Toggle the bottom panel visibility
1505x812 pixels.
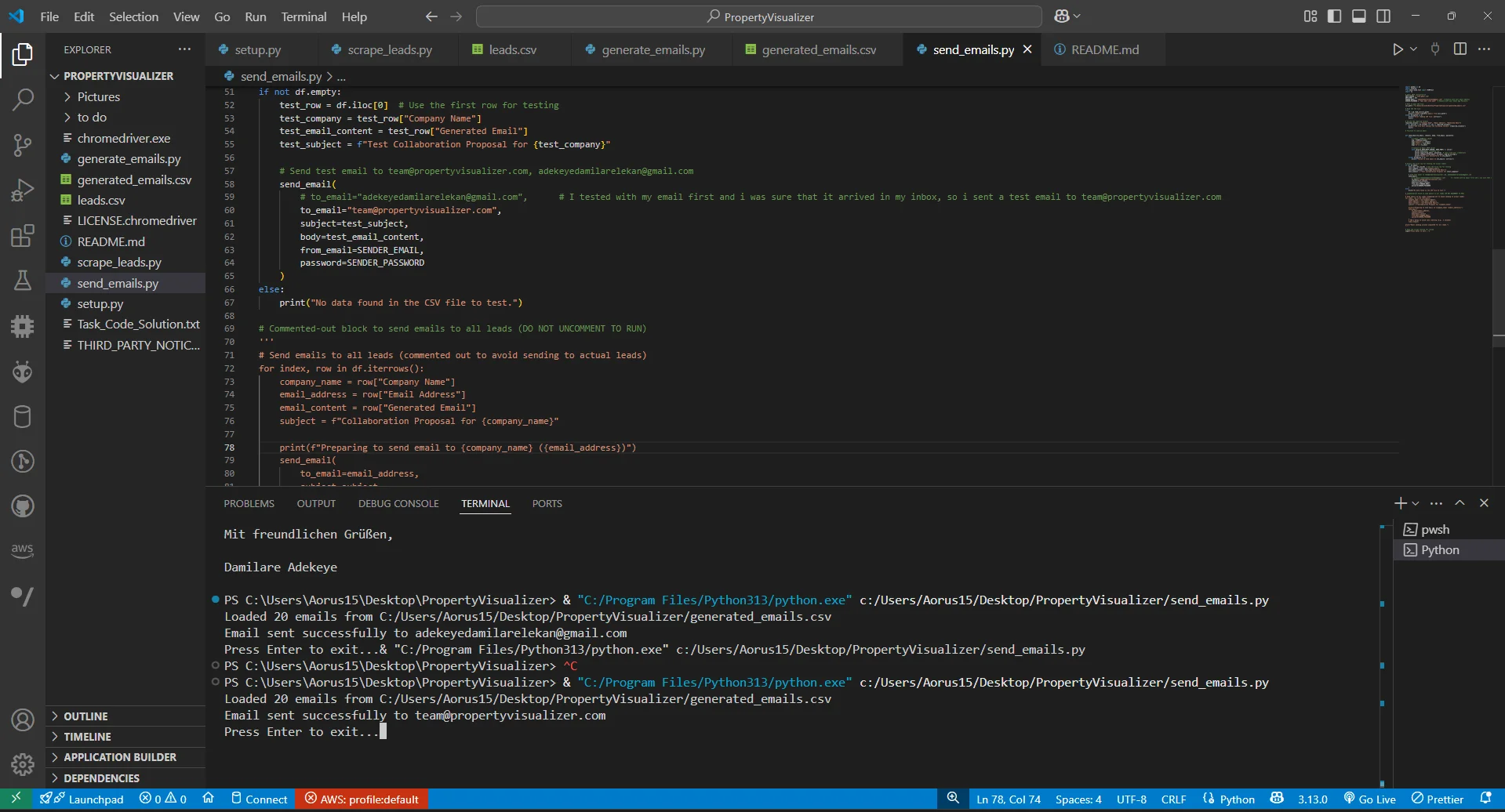1359,16
